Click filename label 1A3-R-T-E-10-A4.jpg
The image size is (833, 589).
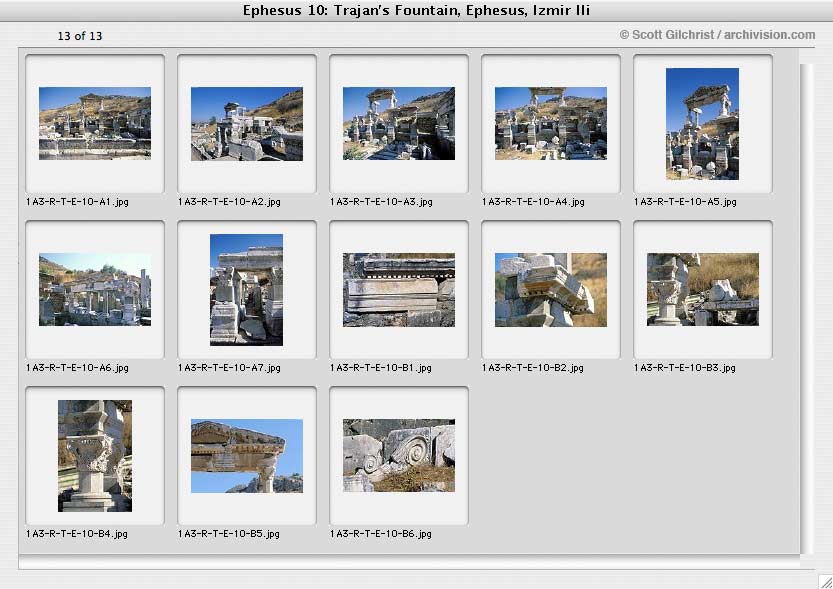533,202
